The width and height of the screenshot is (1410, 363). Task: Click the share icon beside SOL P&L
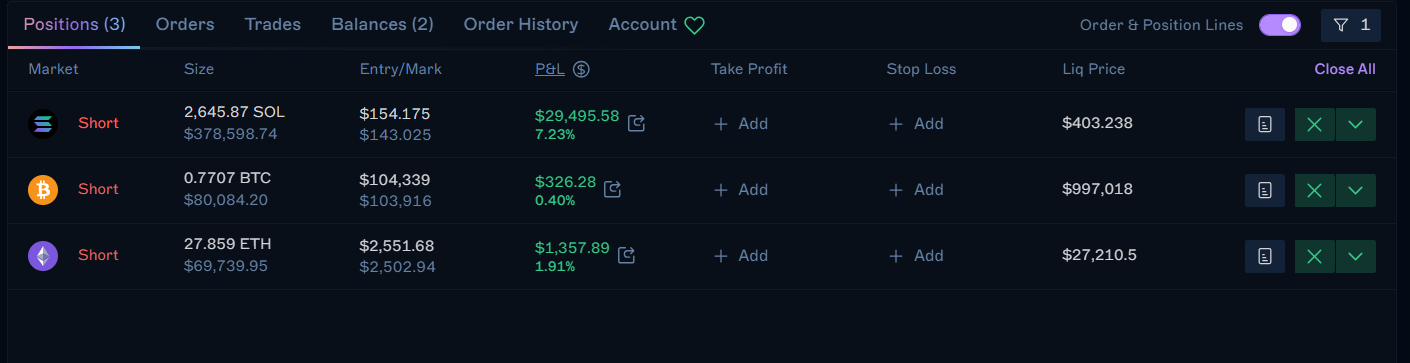pyautogui.click(x=637, y=124)
